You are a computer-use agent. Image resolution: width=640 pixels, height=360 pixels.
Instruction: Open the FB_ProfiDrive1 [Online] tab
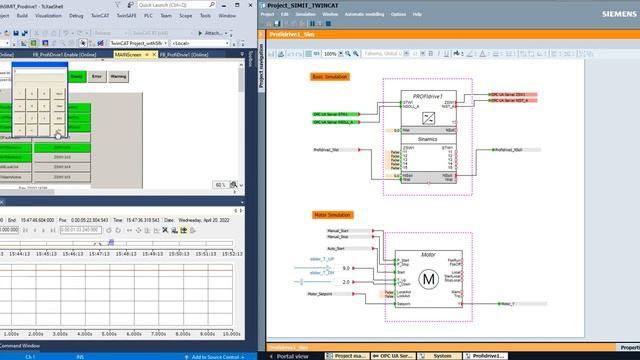184,55
